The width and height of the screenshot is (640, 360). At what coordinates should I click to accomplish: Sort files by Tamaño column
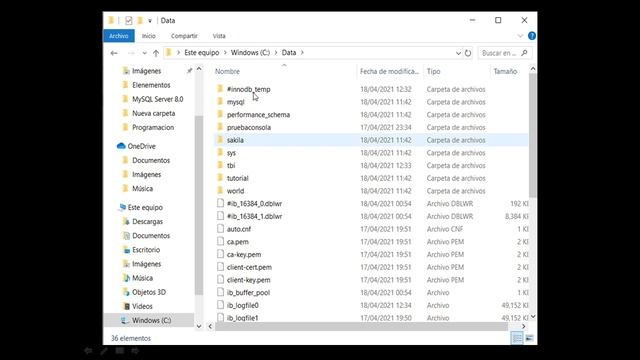point(505,71)
